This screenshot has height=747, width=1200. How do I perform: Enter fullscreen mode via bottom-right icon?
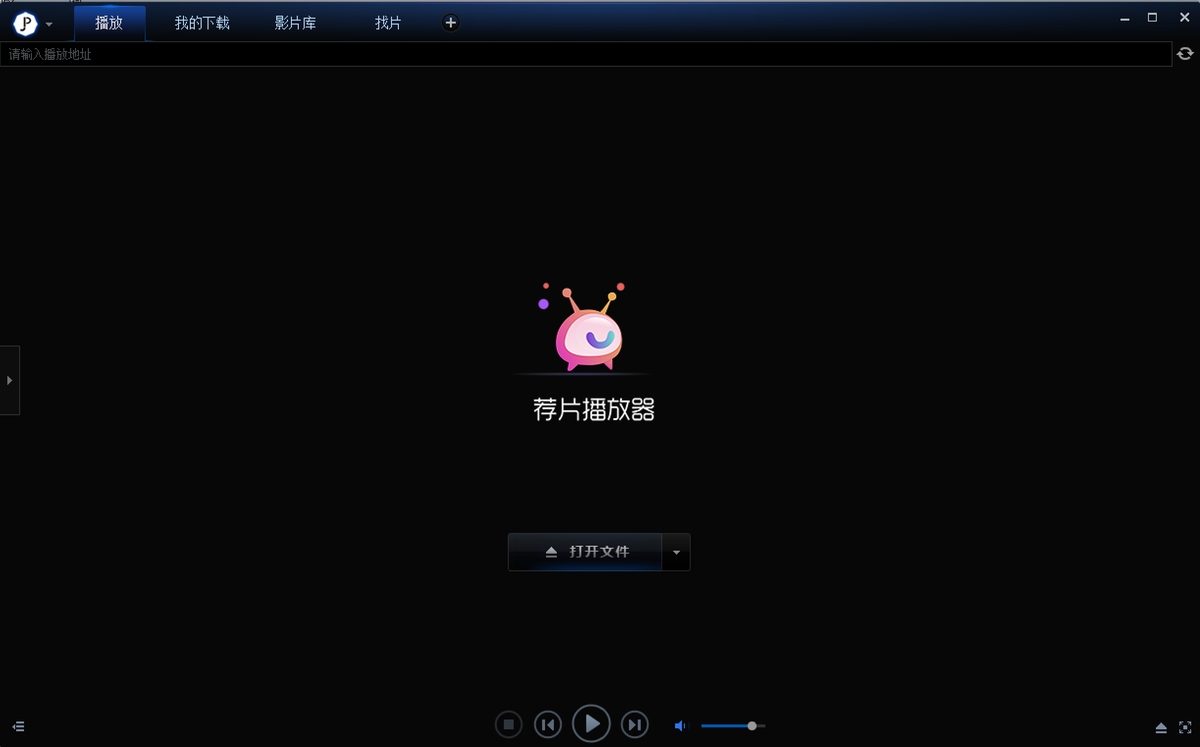pos(1185,727)
